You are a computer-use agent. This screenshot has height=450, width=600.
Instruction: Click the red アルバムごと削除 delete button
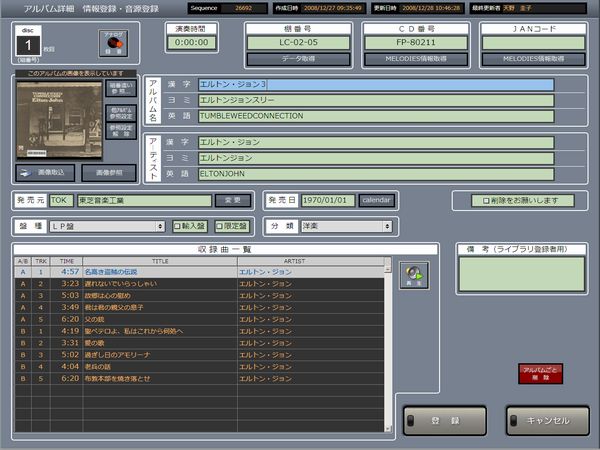tap(540, 374)
